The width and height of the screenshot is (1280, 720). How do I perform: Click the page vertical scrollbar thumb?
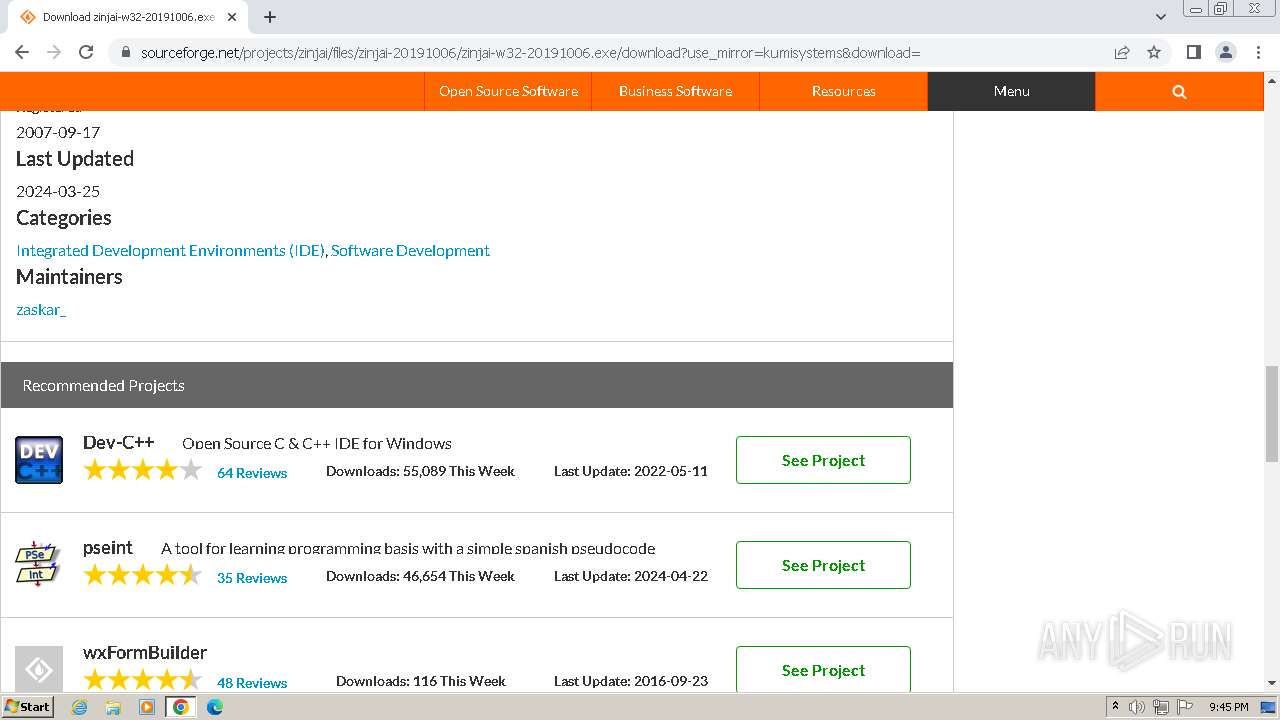click(x=1272, y=412)
